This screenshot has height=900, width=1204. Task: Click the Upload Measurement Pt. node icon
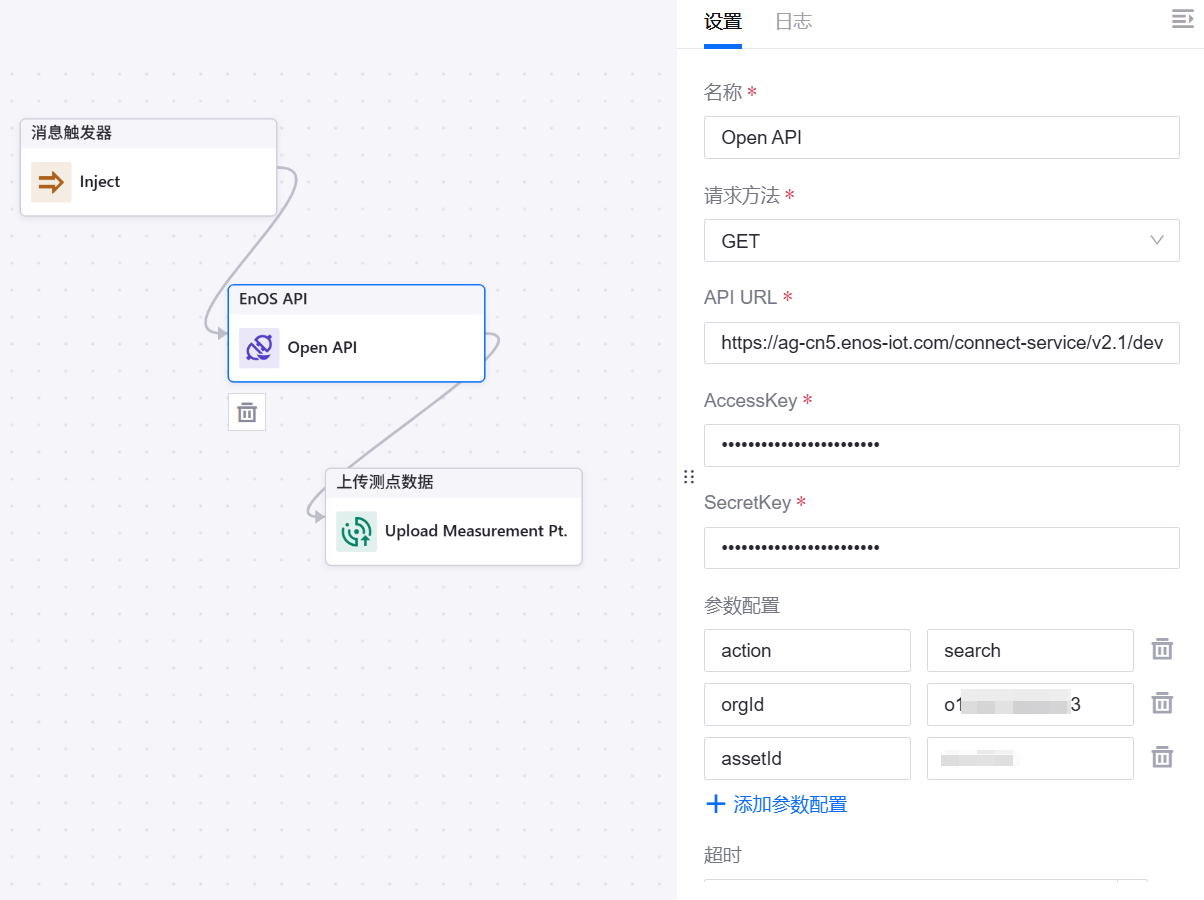pos(356,531)
